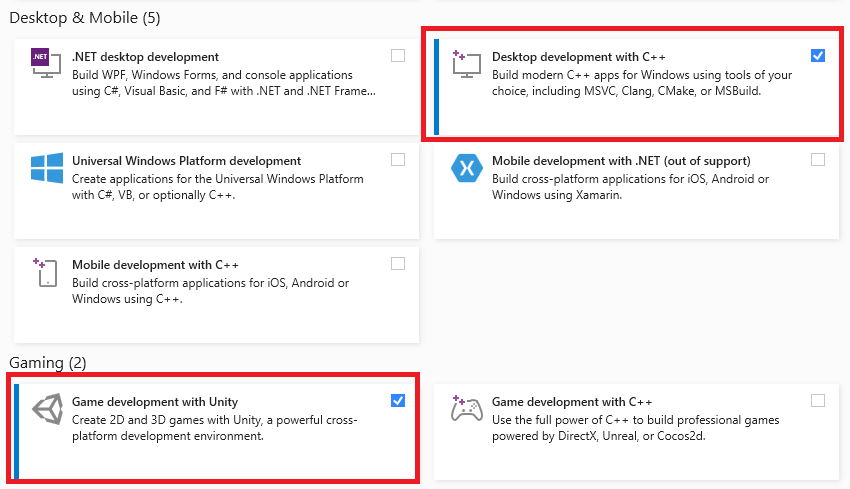Screen dimensions: 850x489
Task: Click 'Game development with C++' title
Action: pos(572,402)
